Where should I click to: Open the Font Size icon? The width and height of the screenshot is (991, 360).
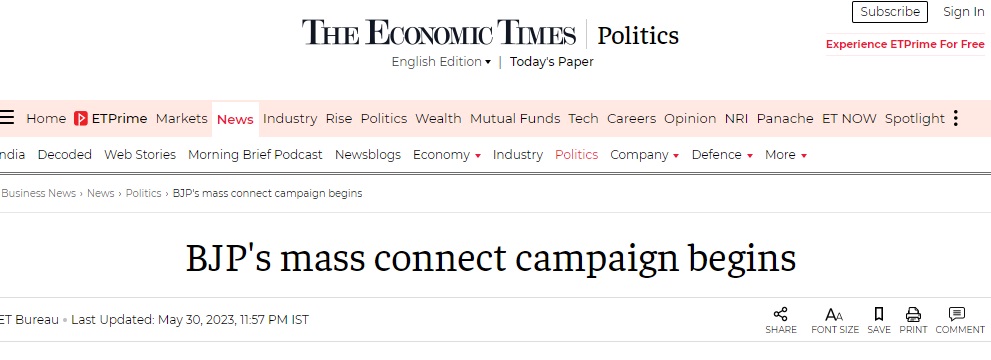click(x=834, y=314)
